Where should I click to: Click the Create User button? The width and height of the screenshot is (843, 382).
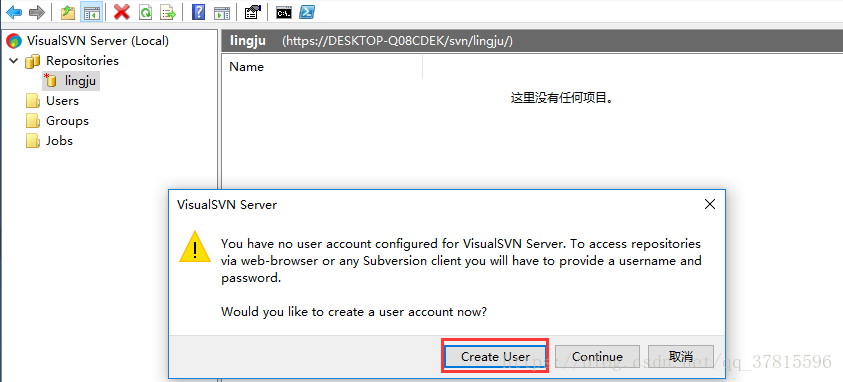pyautogui.click(x=495, y=357)
